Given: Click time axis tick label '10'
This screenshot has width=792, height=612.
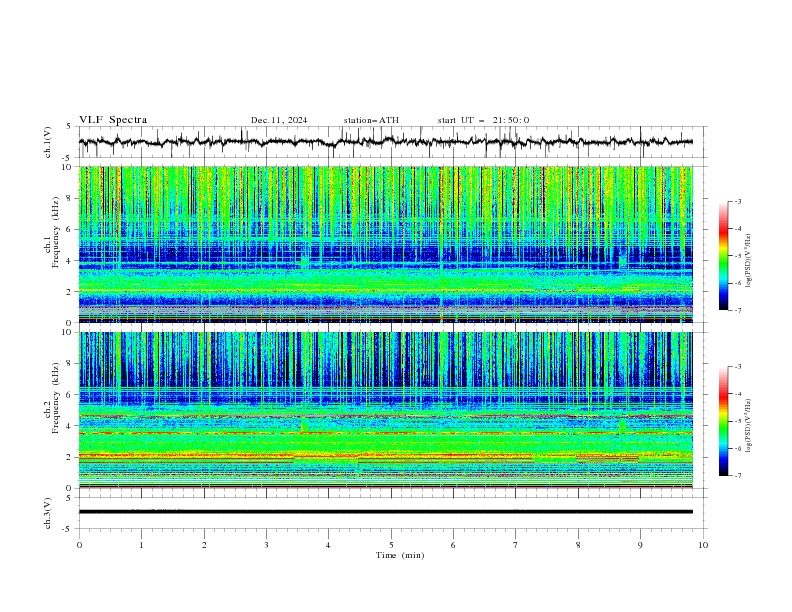Looking at the screenshot, I should (x=703, y=545).
